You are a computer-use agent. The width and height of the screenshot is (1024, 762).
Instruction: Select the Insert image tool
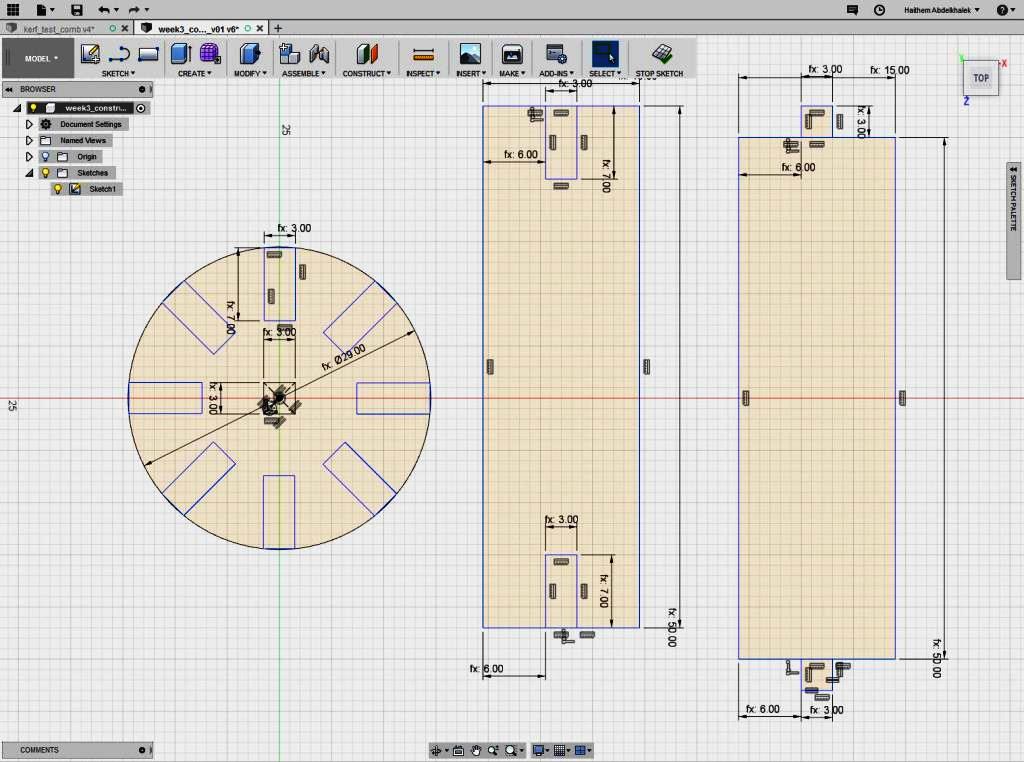click(470, 54)
